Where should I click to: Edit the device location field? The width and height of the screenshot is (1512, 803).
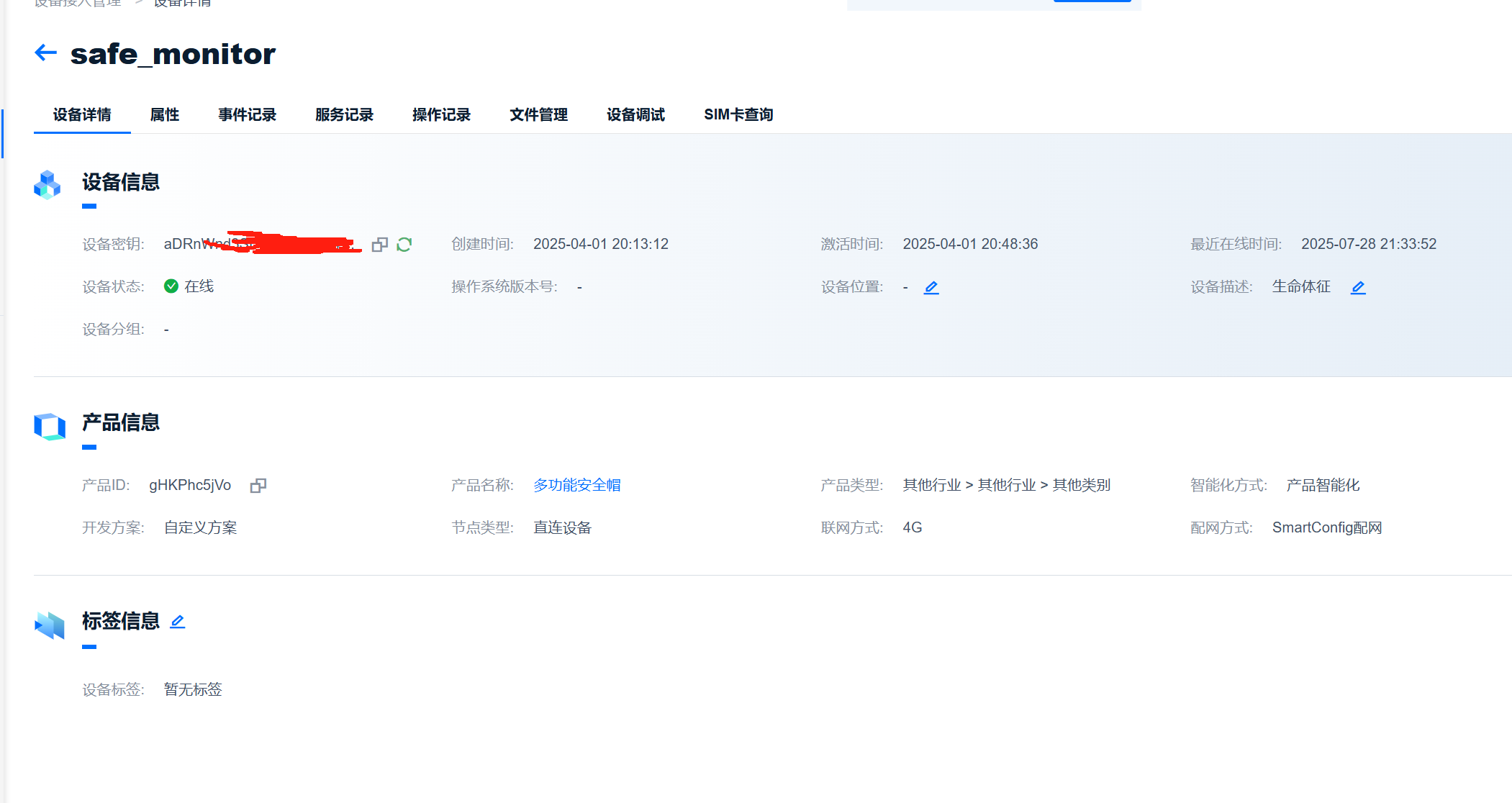tap(931, 287)
